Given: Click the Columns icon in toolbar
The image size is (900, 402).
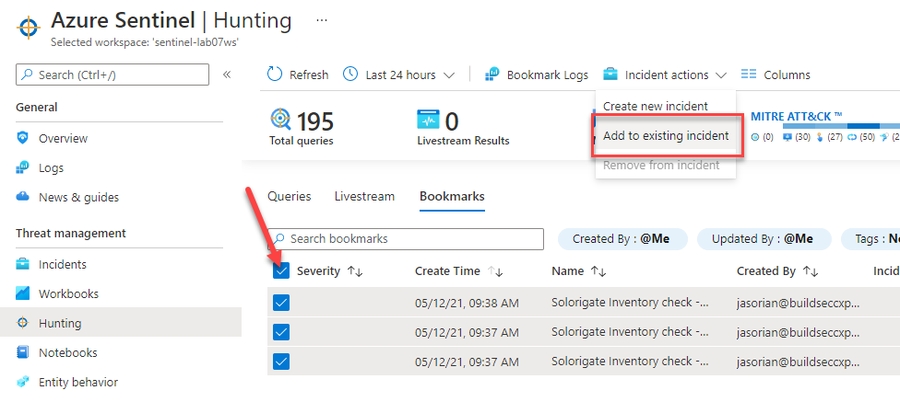Looking at the screenshot, I should coord(748,75).
